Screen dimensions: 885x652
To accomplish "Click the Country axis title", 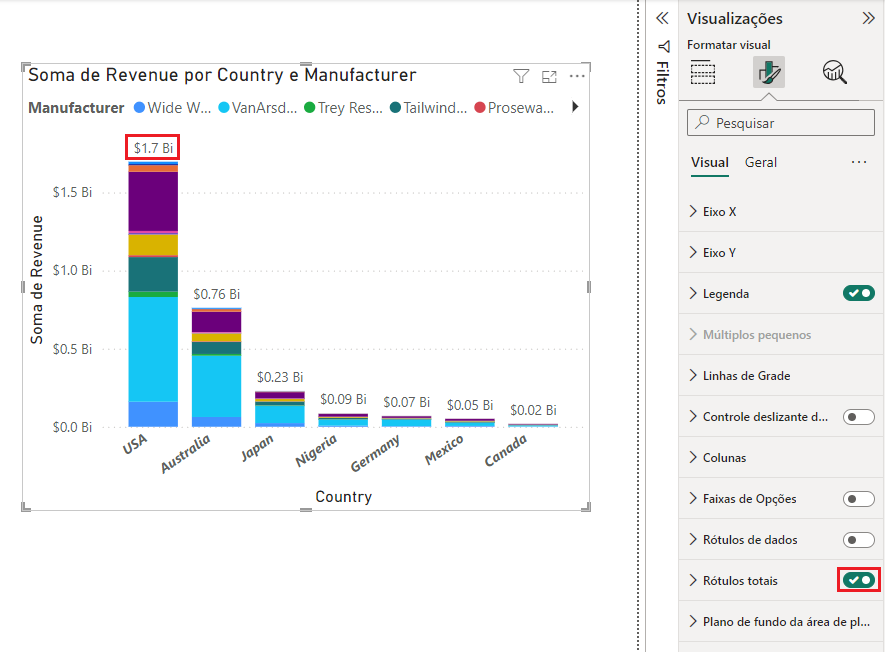I will tap(343, 497).
